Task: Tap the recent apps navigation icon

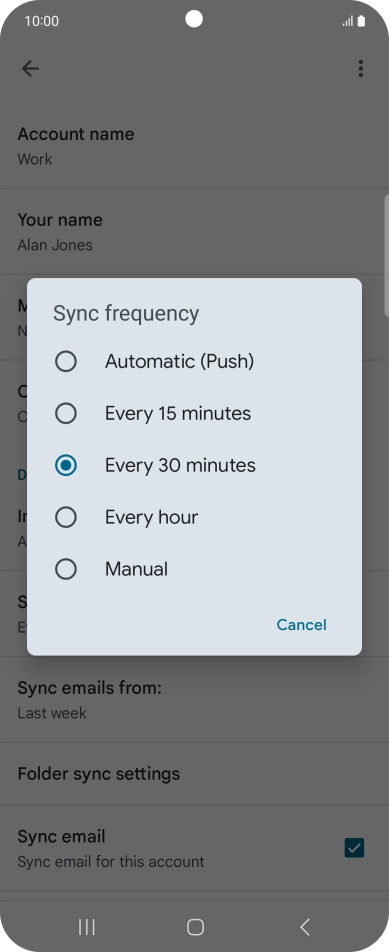Action: click(x=87, y=926)
